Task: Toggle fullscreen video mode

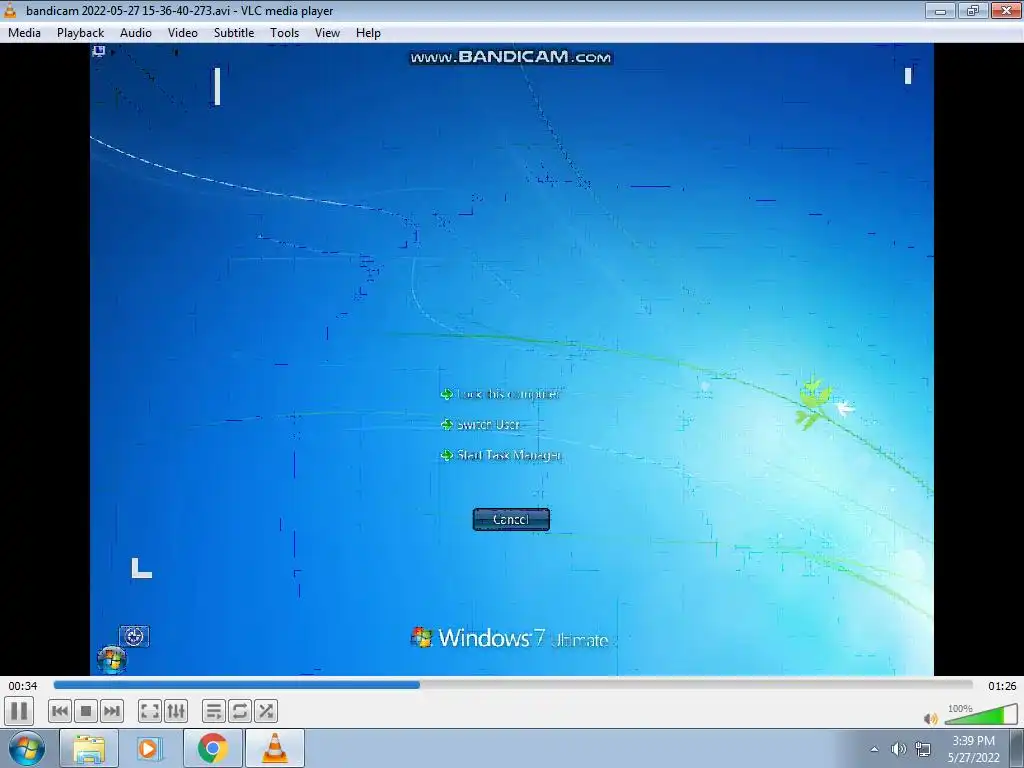Action: [x=150, y=711]
